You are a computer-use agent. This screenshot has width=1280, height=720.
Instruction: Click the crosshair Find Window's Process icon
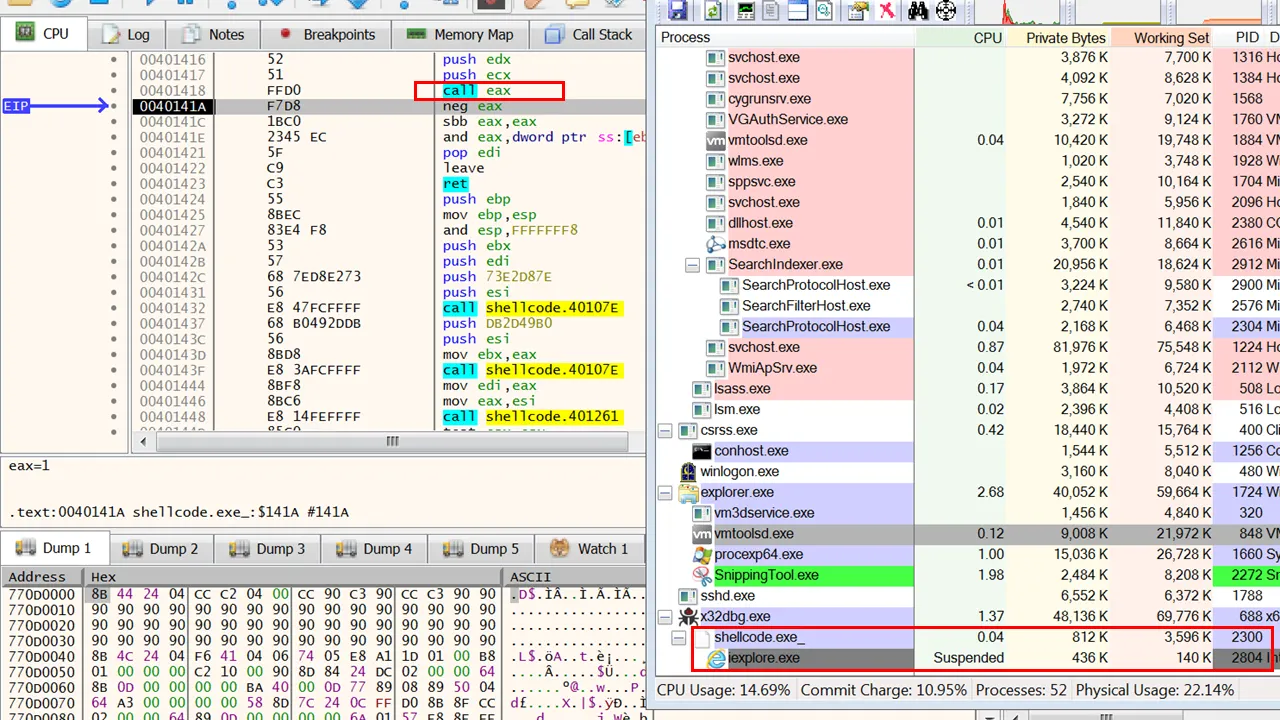tap(946, 11)
